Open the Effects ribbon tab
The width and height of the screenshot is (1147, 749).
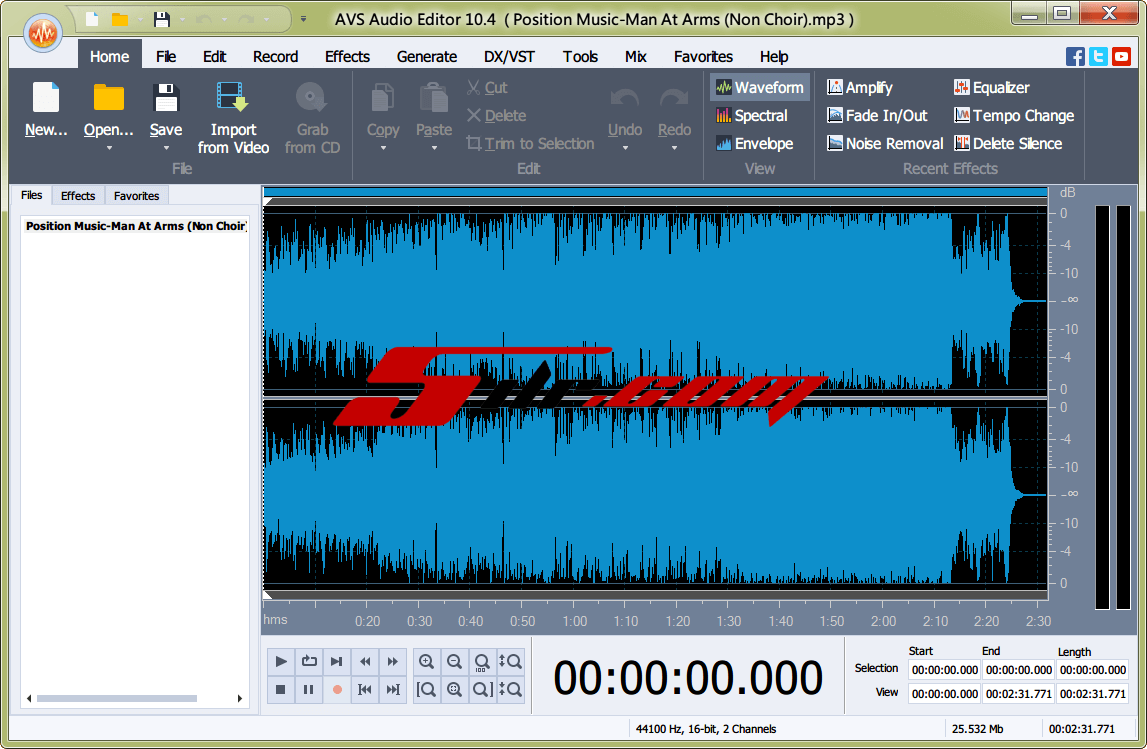[x=347, y=57]
